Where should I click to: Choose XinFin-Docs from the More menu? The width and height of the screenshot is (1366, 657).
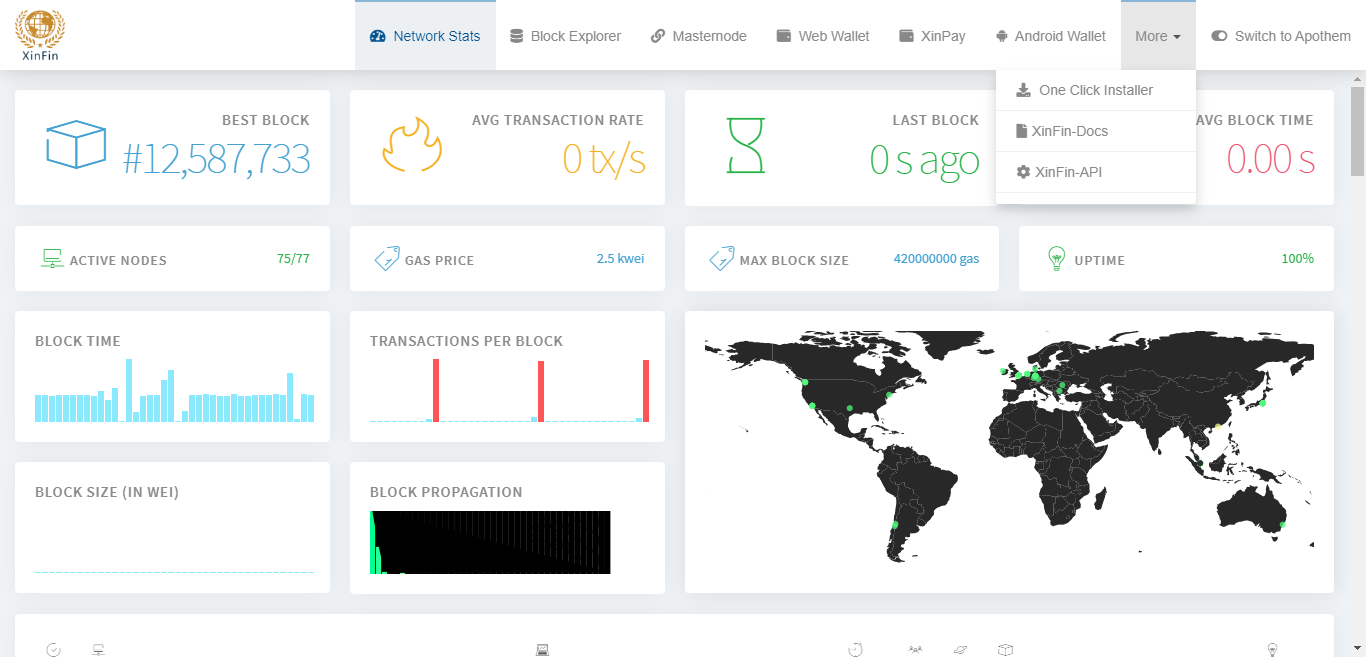[1069, 131]
